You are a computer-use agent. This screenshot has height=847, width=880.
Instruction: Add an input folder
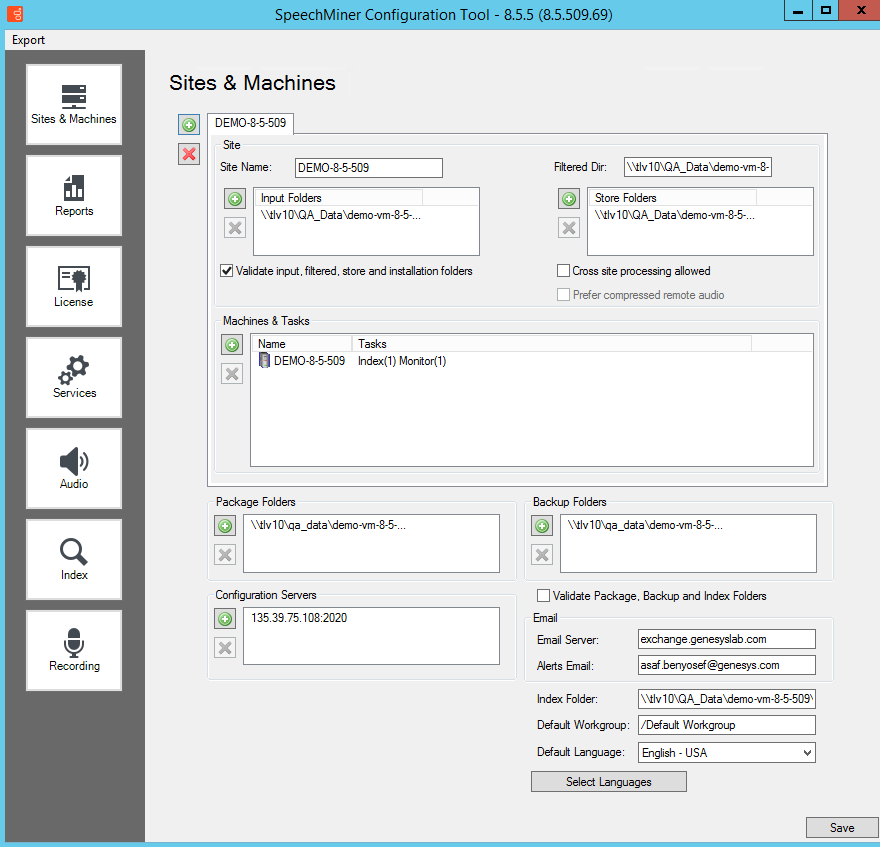(x=235, y=199)
